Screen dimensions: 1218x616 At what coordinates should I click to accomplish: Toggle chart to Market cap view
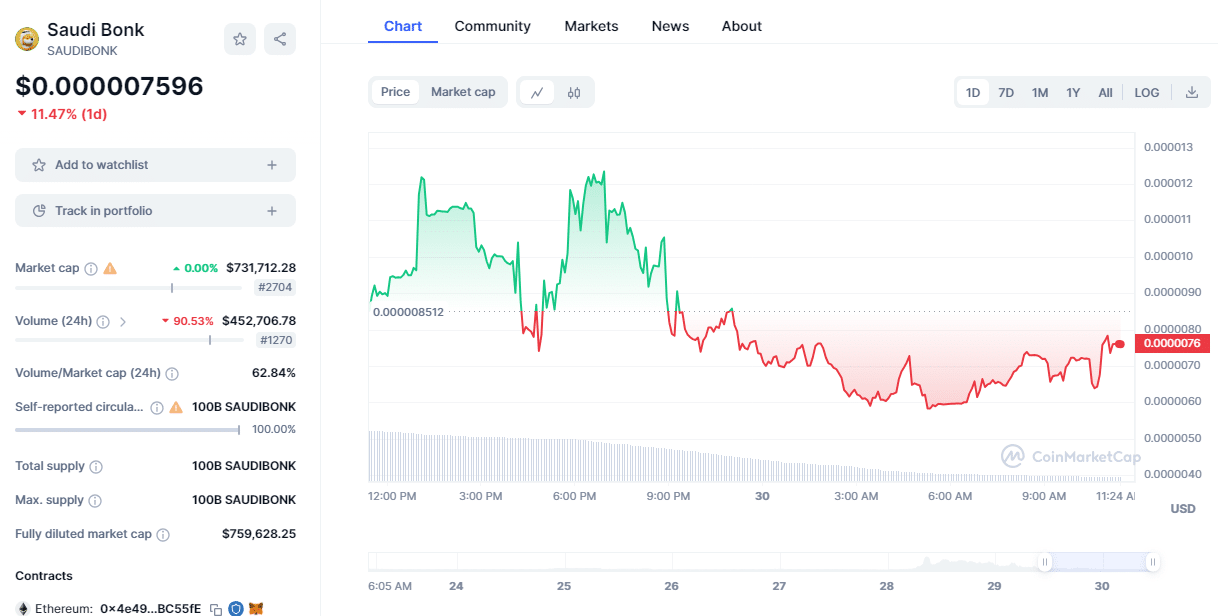[x=463, y=92]
